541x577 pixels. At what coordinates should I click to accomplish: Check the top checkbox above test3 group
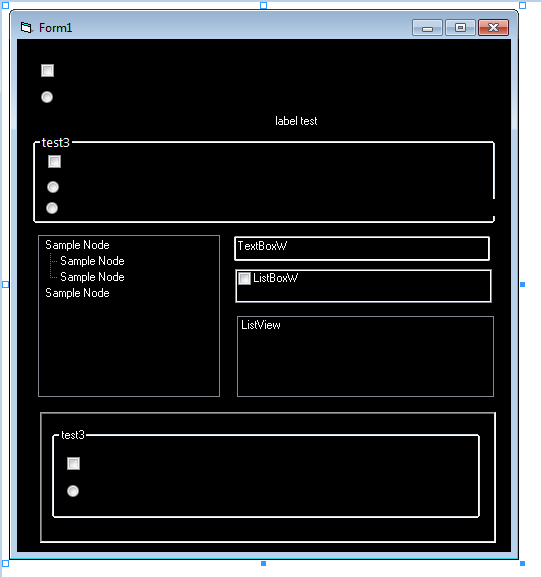(x=47, y=70)
